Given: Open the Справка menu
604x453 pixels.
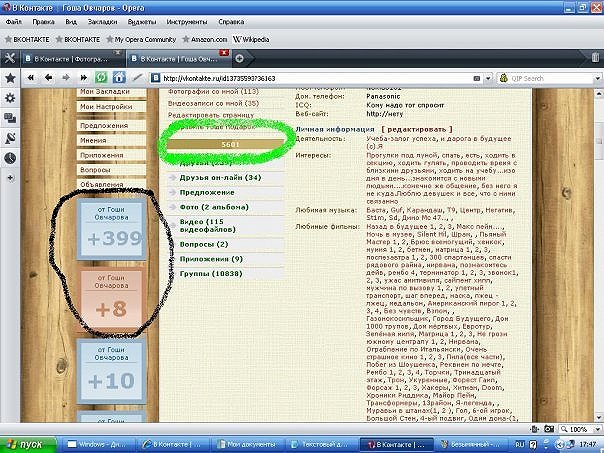Looking at the screenshot, I should (231, 22).
